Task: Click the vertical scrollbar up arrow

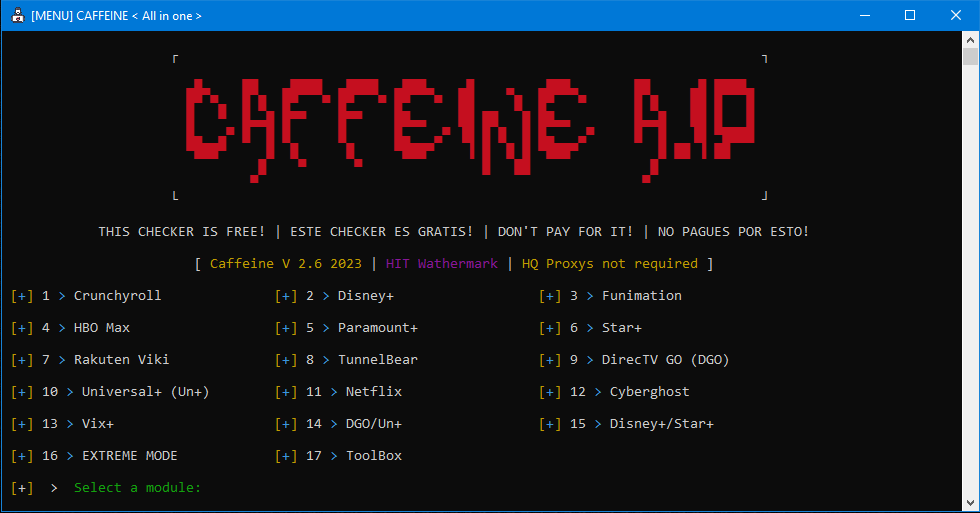Action: [x=970, y=40]
